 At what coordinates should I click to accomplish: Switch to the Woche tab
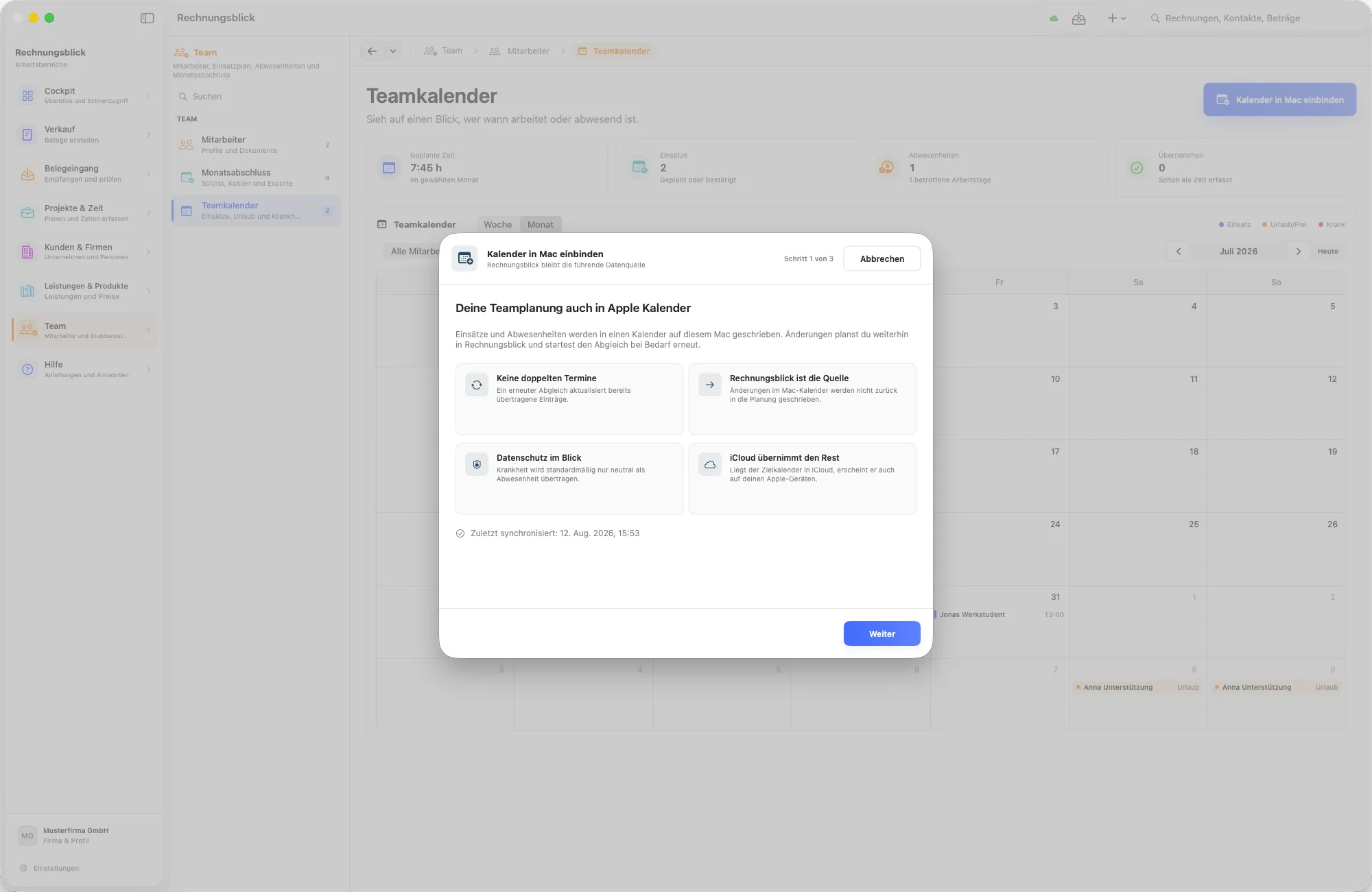(497, 224)
